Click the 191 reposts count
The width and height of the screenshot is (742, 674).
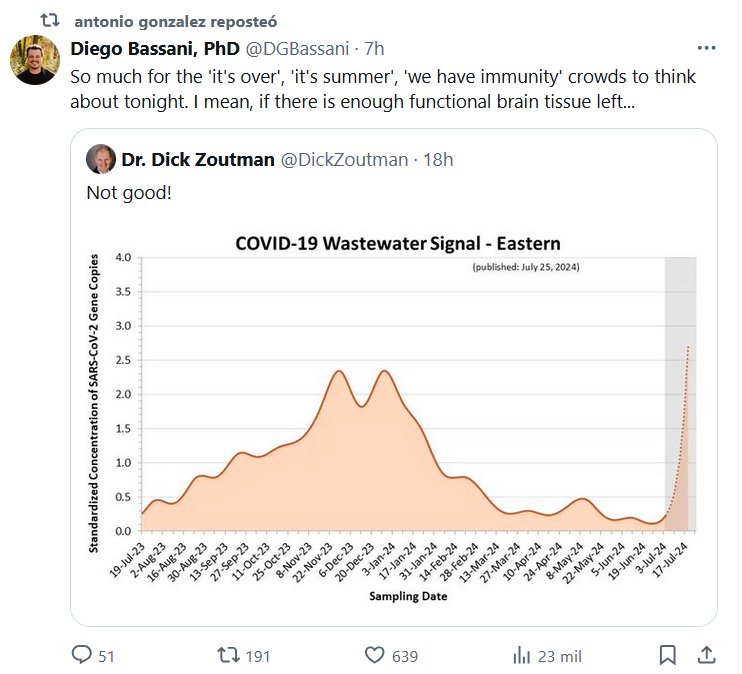click(x=258, y=656)
